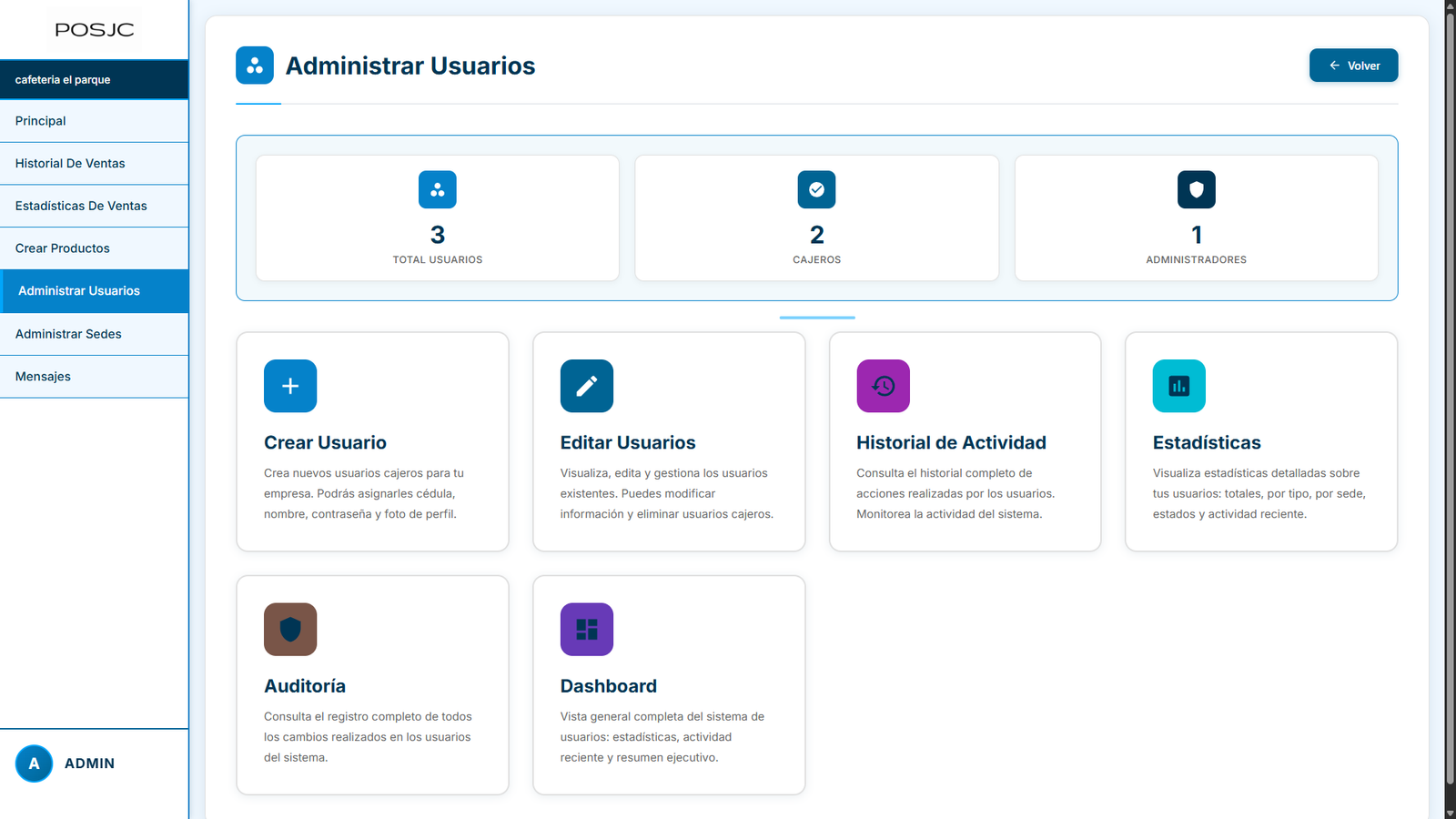
Task: Click the plus icon for Crear Usuario
Action: tap(290, 386)
